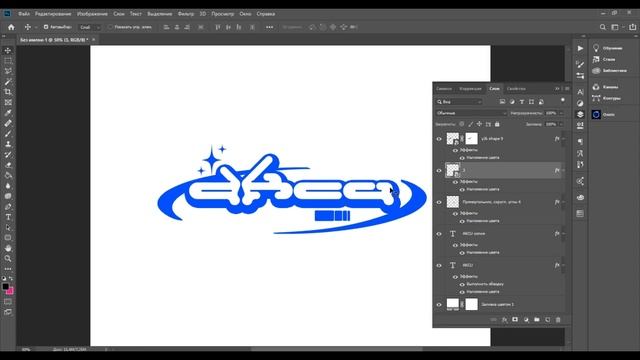The width and height of the screenshot is (640, 360).
Task: Open the Styles panel button
Action: [604, 59]
